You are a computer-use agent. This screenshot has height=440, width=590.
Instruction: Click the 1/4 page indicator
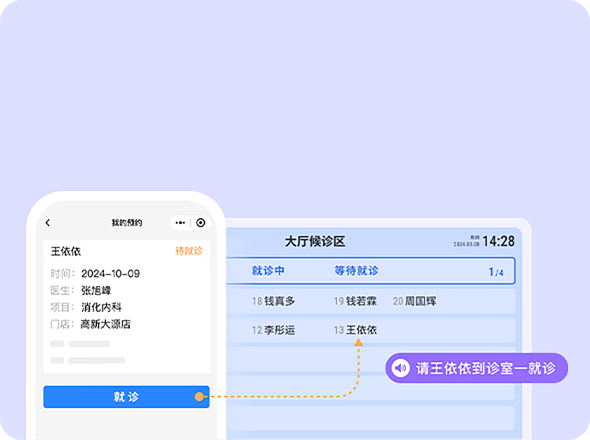[496, 272]
